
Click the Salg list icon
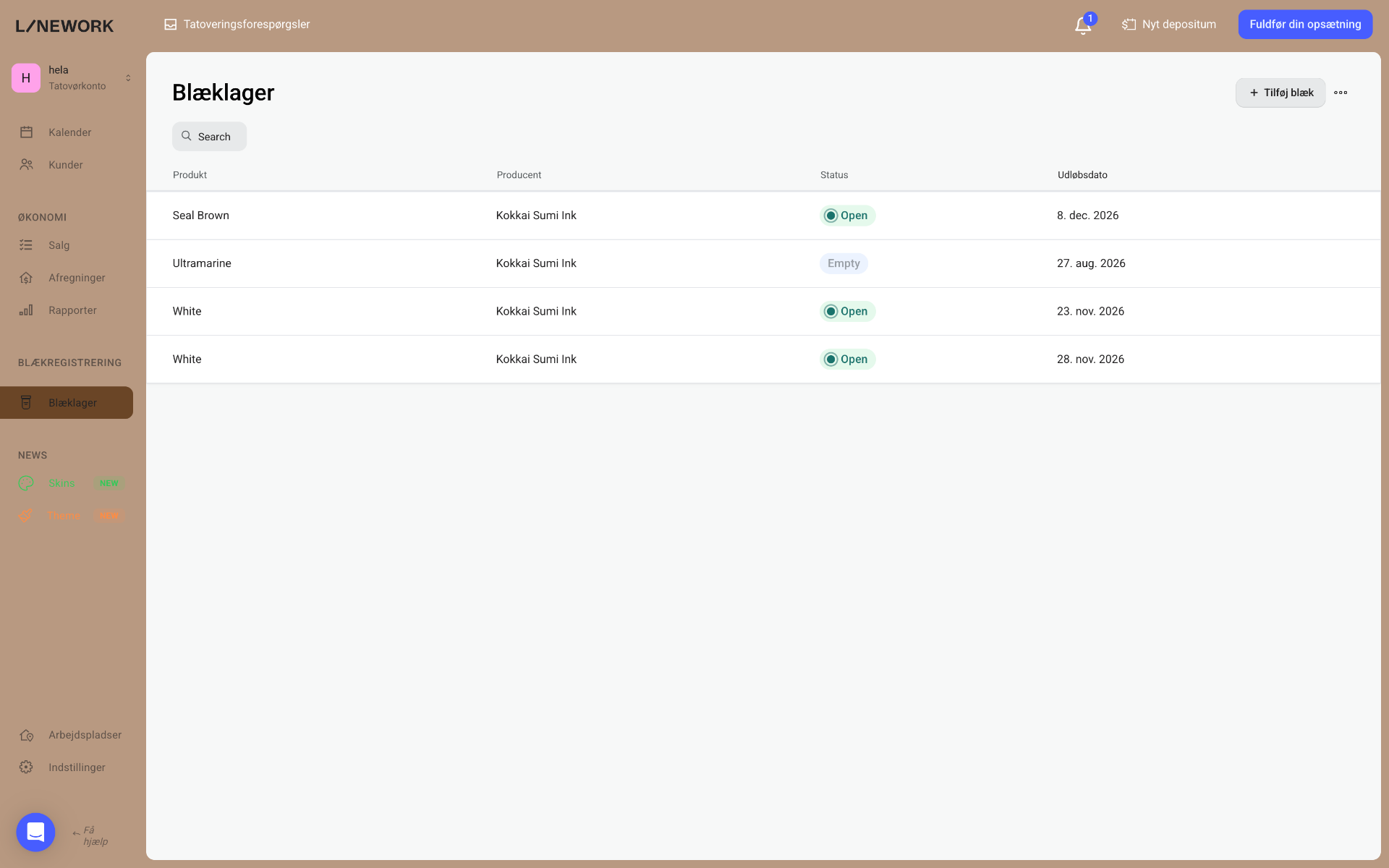coord(27,245)
